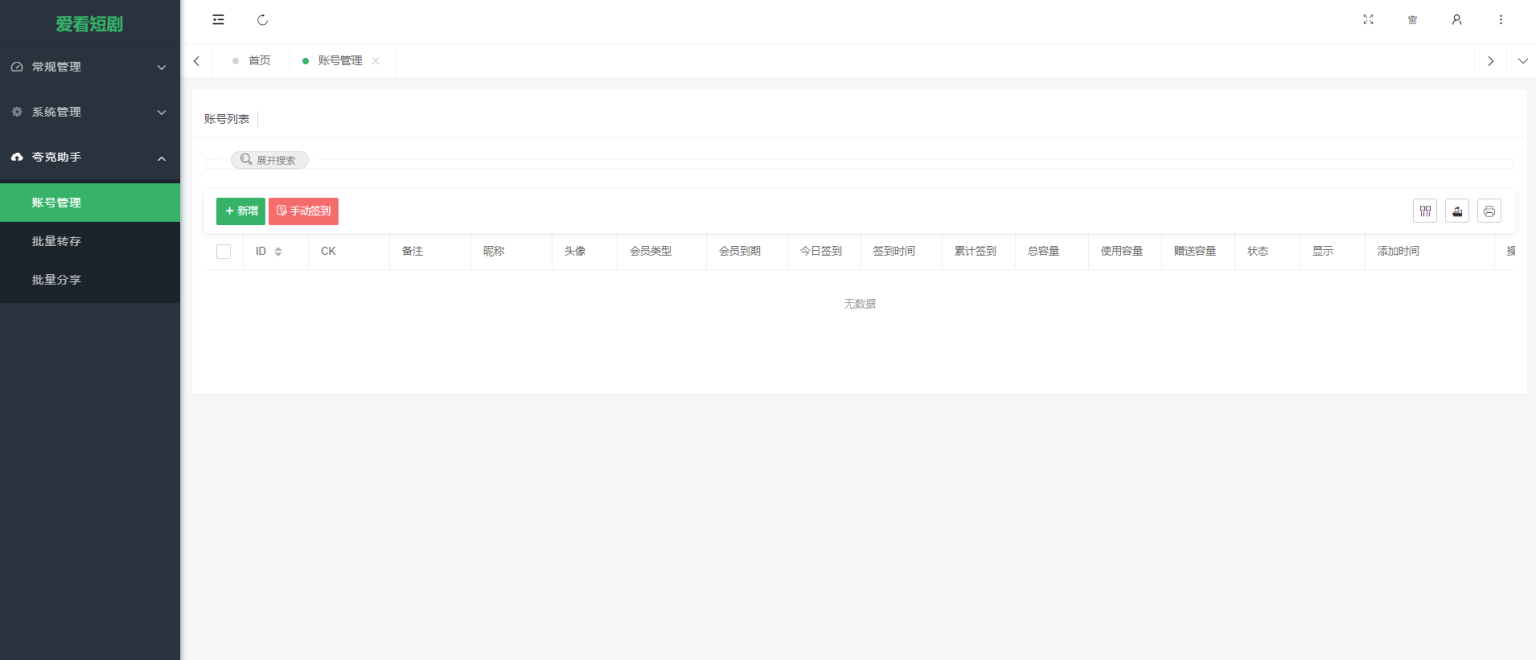Open the more options vertical dots
The width and height of the screenshot is (1536, 660).
1500,20
